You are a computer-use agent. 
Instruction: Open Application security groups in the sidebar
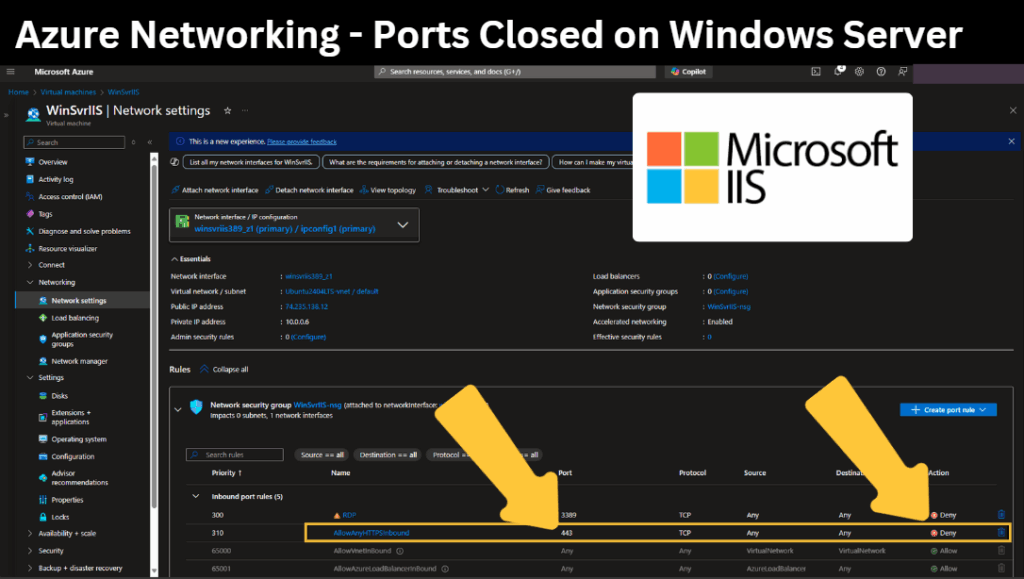pos(82,339)
